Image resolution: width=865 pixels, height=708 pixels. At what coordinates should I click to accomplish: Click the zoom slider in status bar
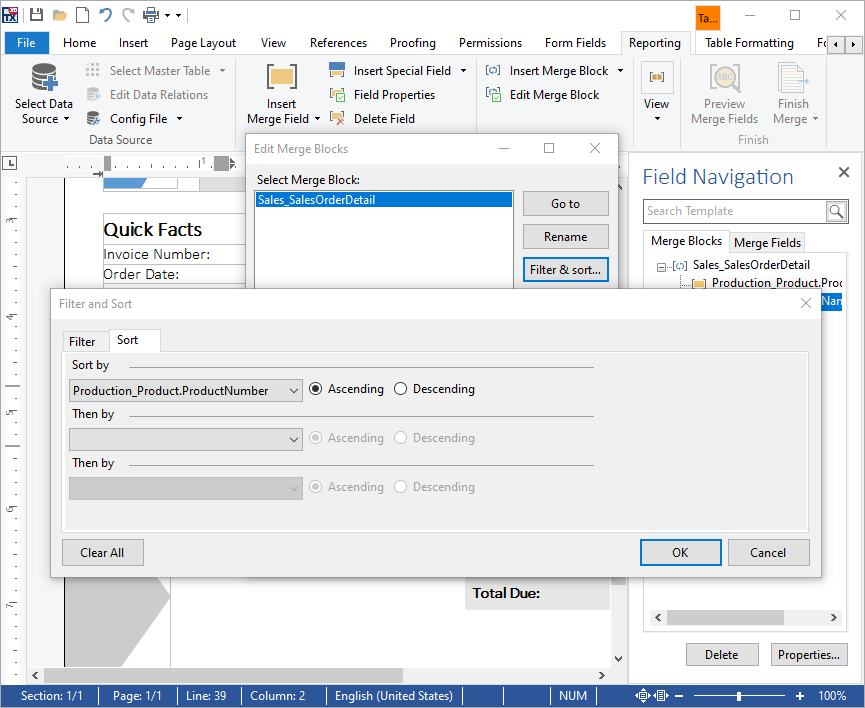tap(740, 694)
